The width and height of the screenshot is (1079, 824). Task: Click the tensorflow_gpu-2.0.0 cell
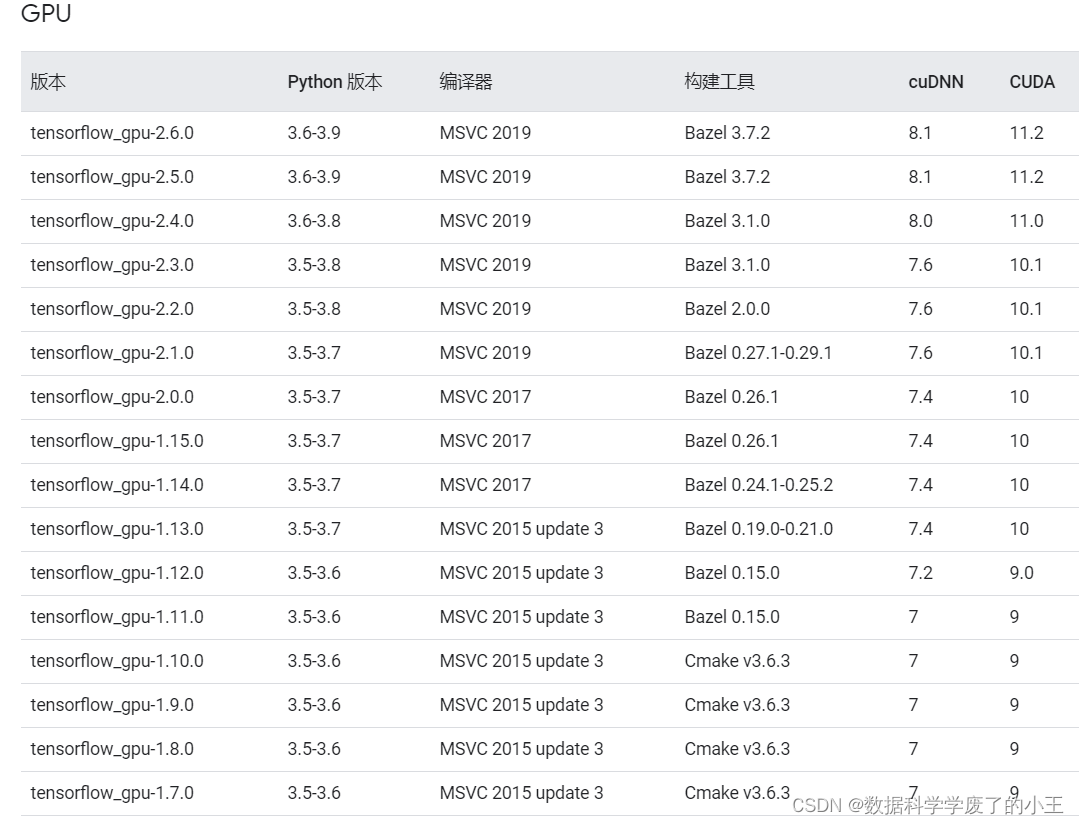[x=112, y=397]
